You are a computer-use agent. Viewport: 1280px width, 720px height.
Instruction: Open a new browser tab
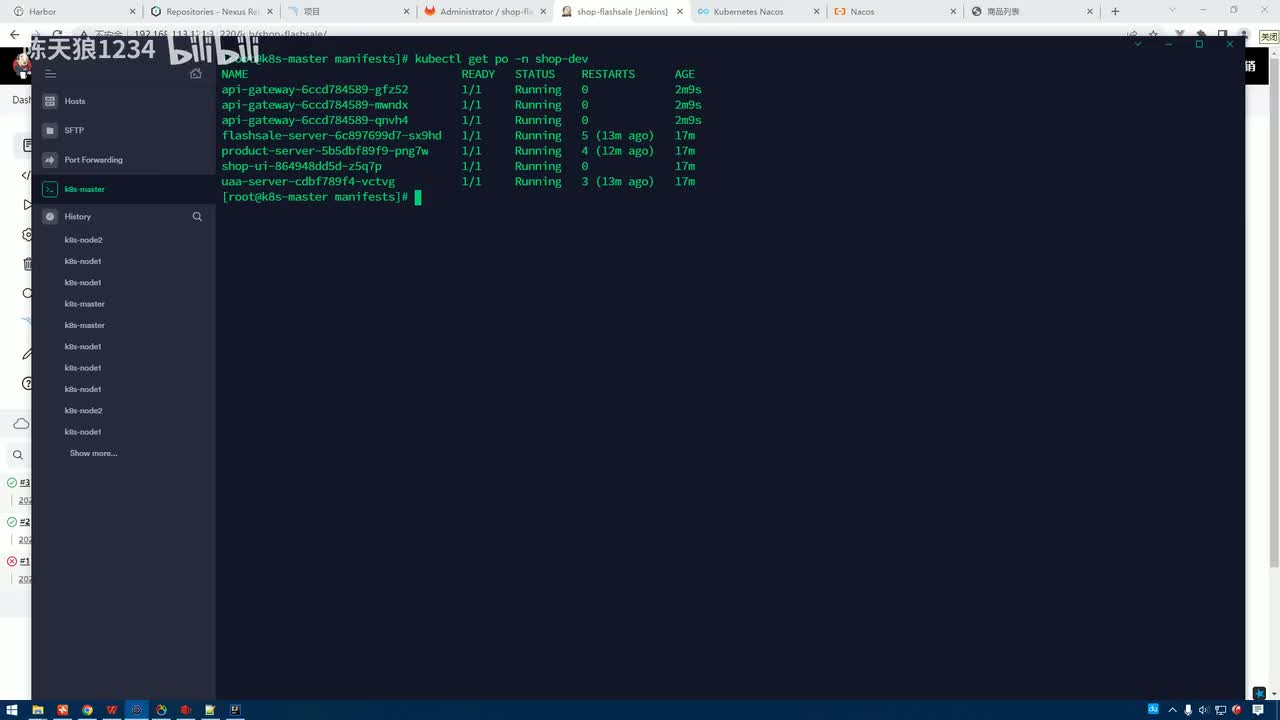pos(1115,11)
